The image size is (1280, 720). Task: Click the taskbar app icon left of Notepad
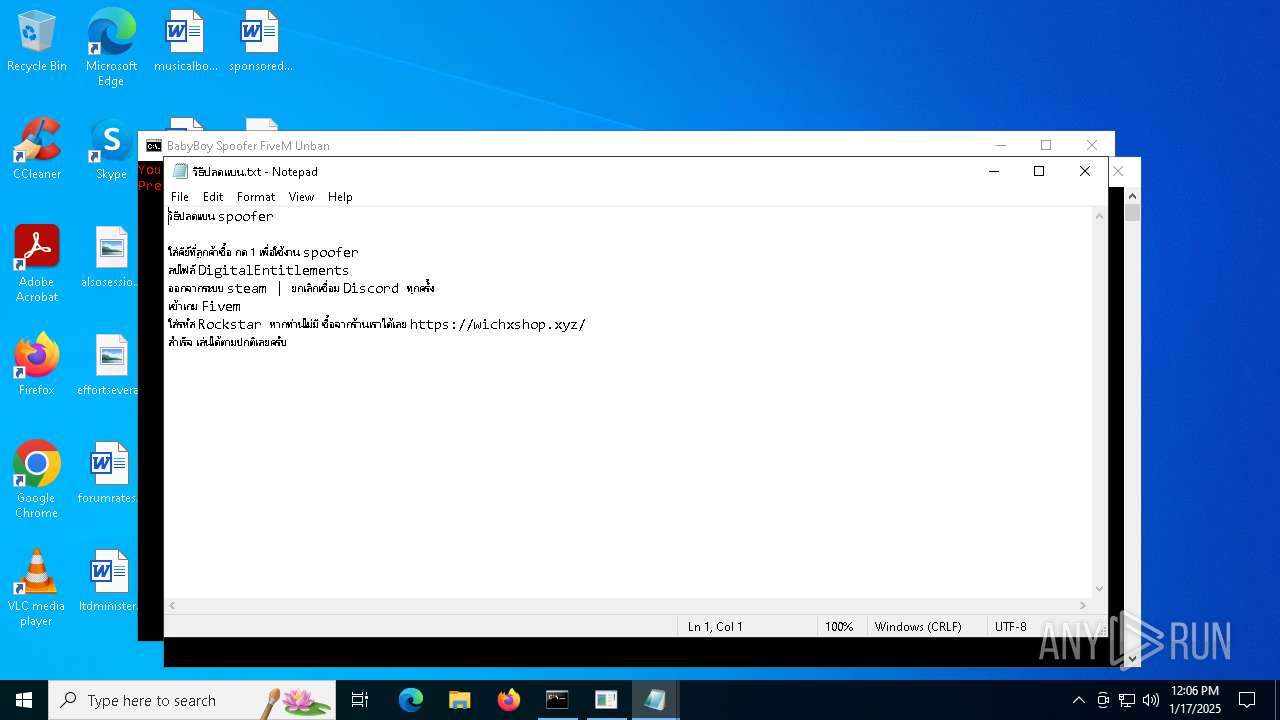606,700
